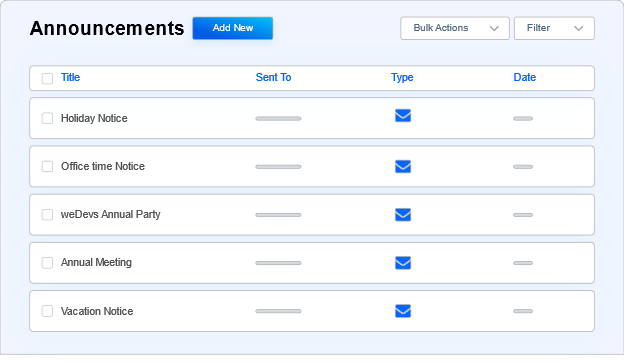Check the Holiday Notice checkbox
Viewport: 624px width, 362px height.
[47, 118]
